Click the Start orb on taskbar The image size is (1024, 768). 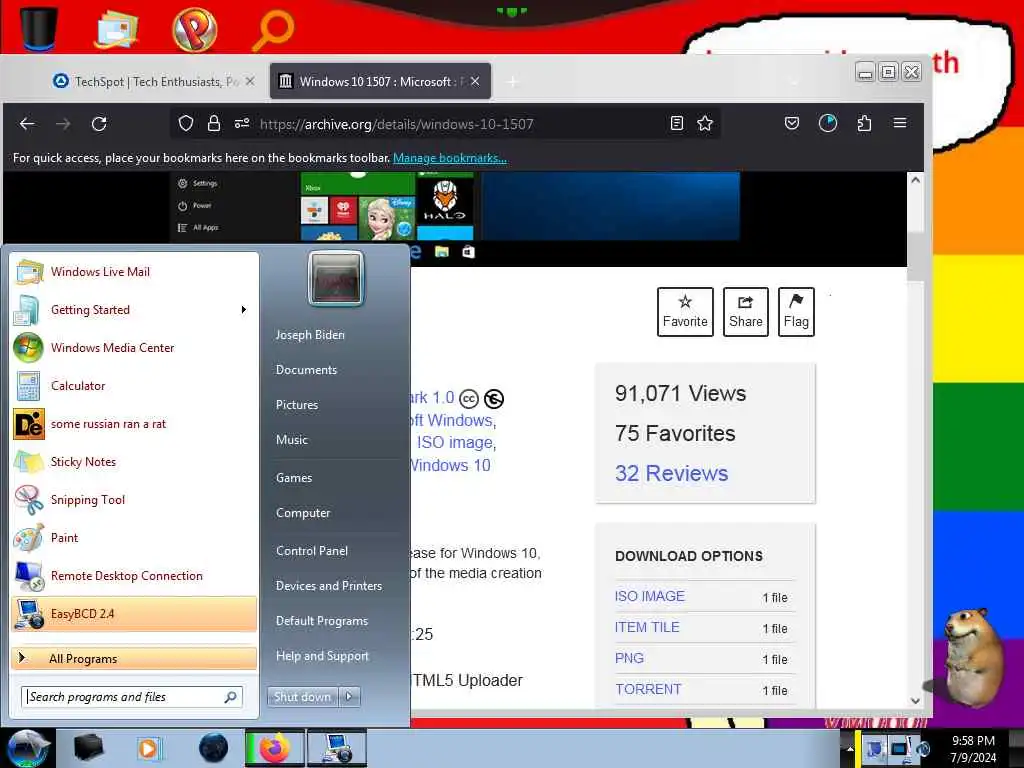(27, 748)
